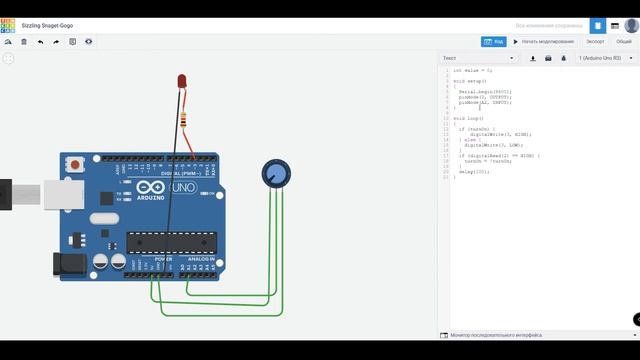Viewport: 640px width, 360px height.
Task: Click the trash delete icon
Action: coord(24,42)
